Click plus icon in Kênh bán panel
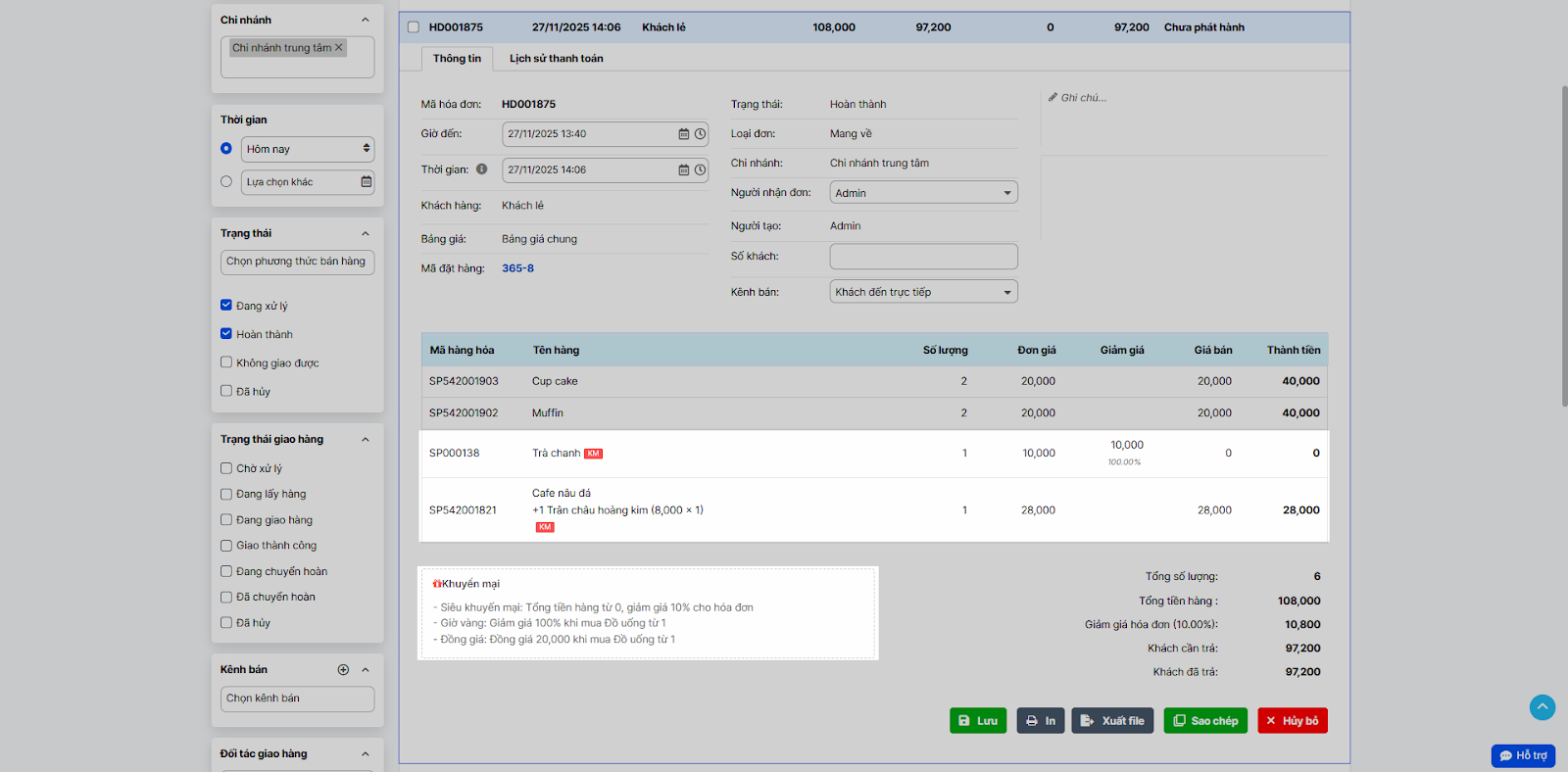 click(x=343, y=670)
